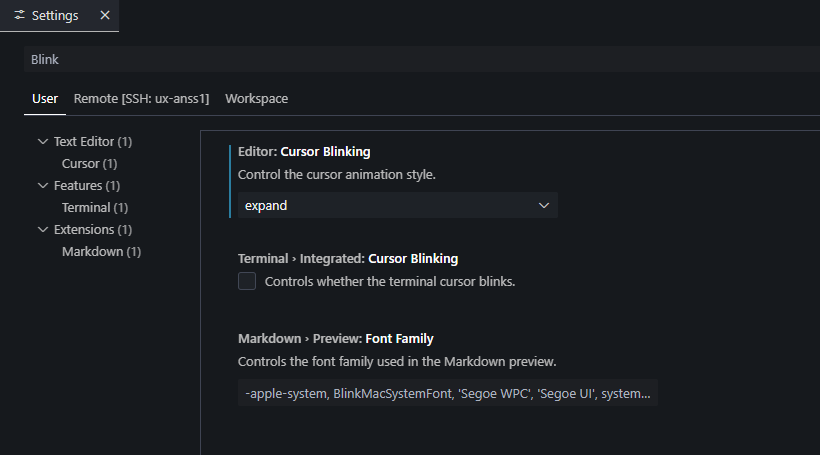Select Cursor (1) in the settings tree
The height and width of the screenshot is (455, 820).
pyautogui.click(x=89, y=164)
